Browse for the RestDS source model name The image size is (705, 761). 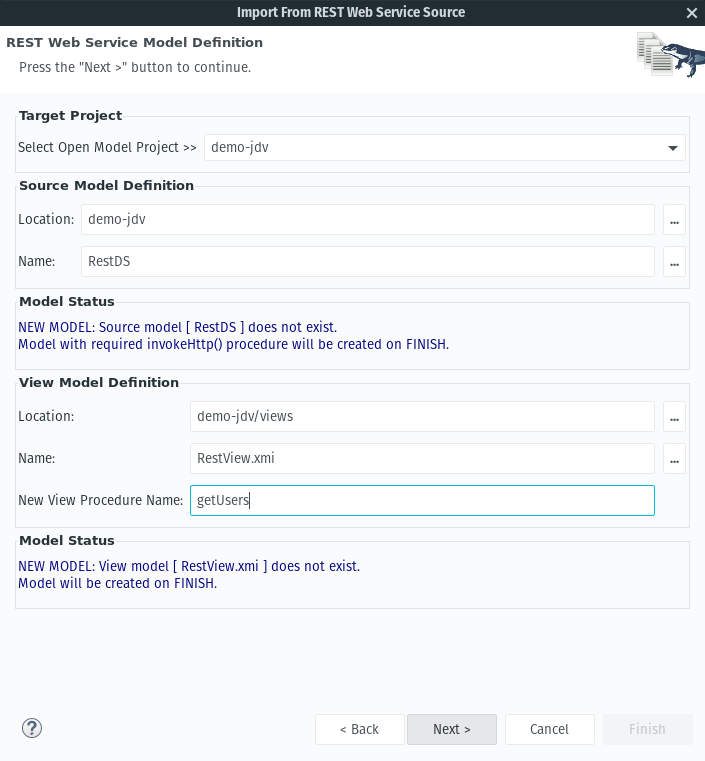pos(674,262)
